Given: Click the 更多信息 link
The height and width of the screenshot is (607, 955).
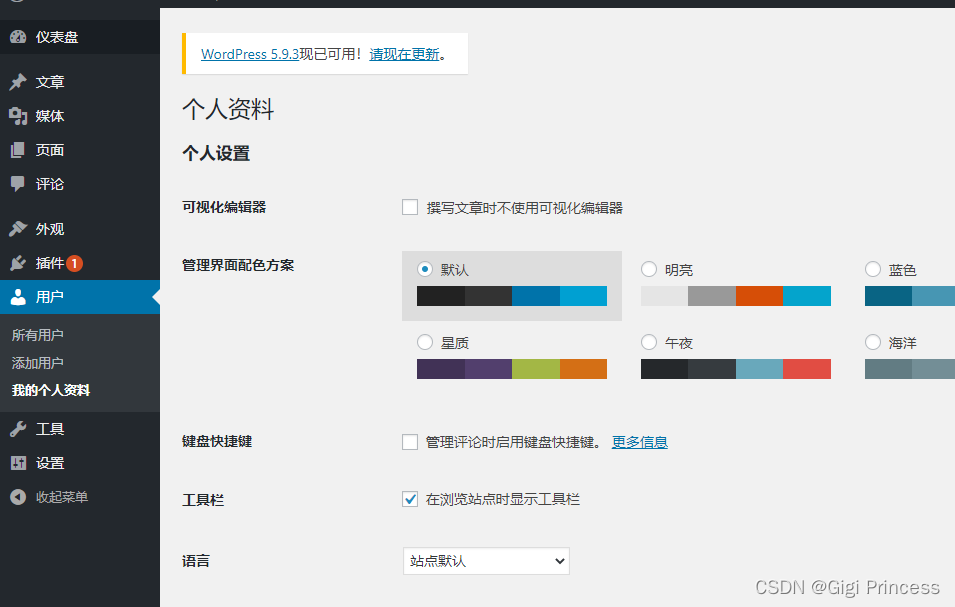Looking at the screenshot, I should pos(640,442).
